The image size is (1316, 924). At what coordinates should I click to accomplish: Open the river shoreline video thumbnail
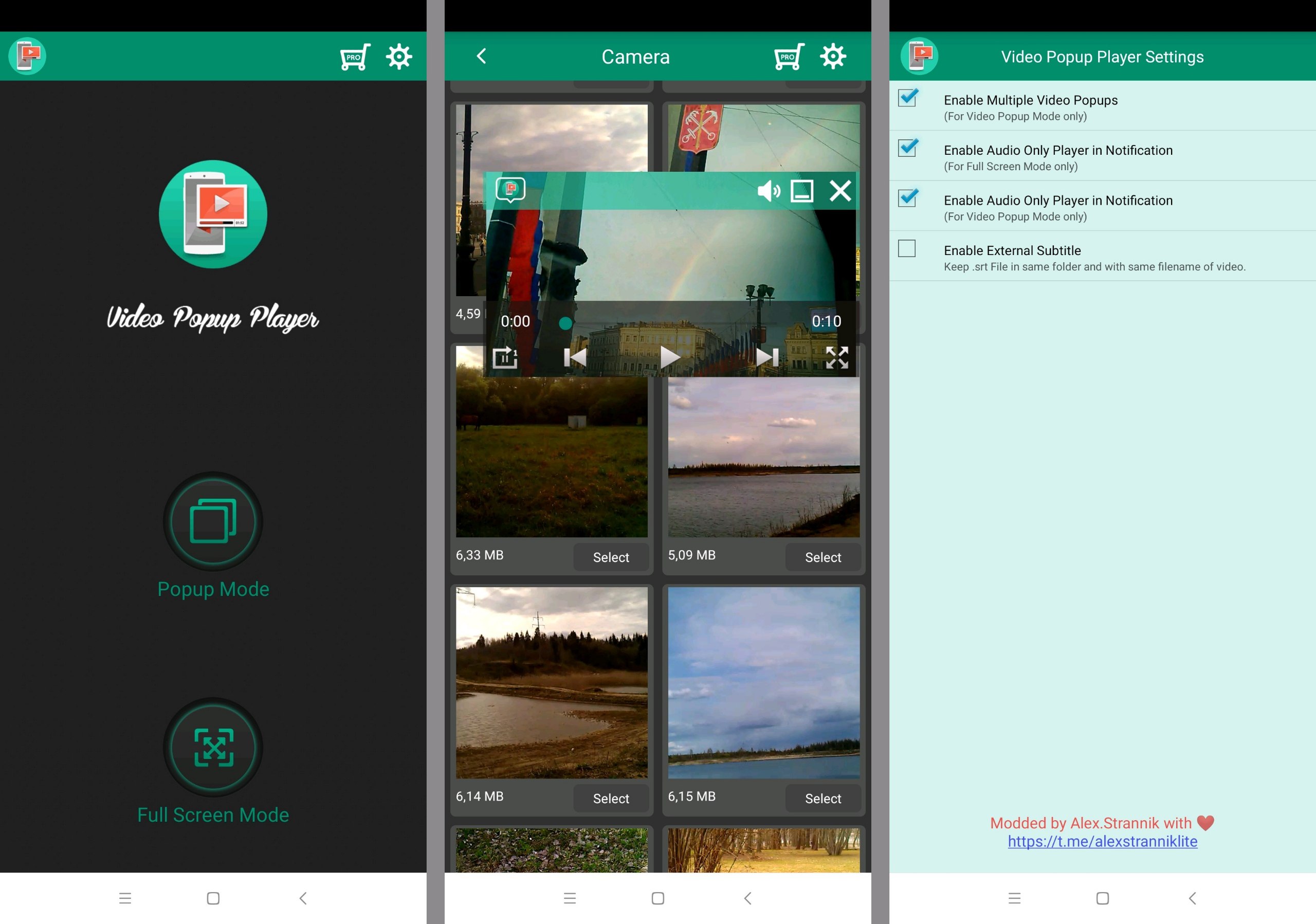[x=763, y=457]
